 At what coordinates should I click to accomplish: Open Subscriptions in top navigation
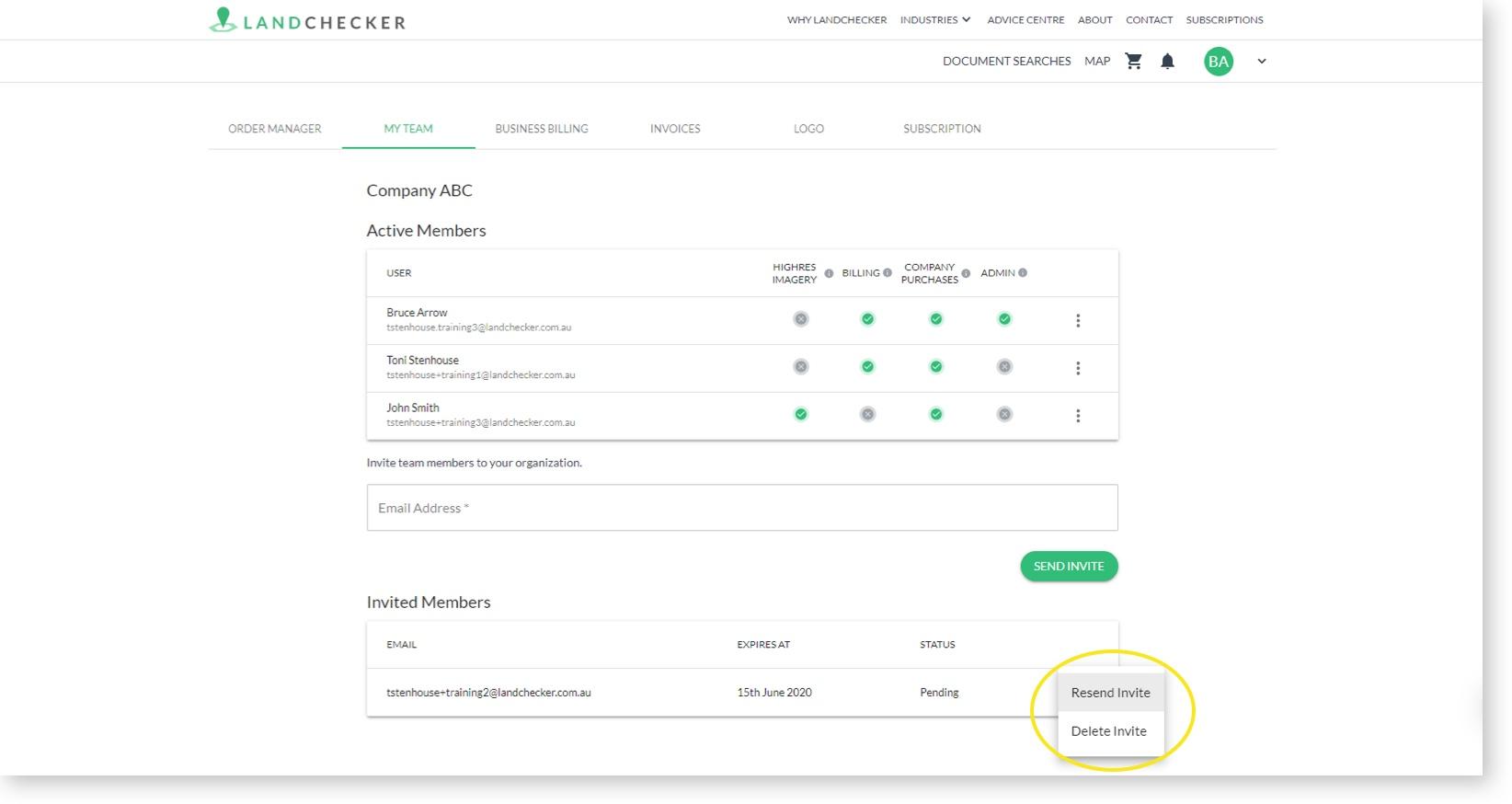tap(1224, 19)
